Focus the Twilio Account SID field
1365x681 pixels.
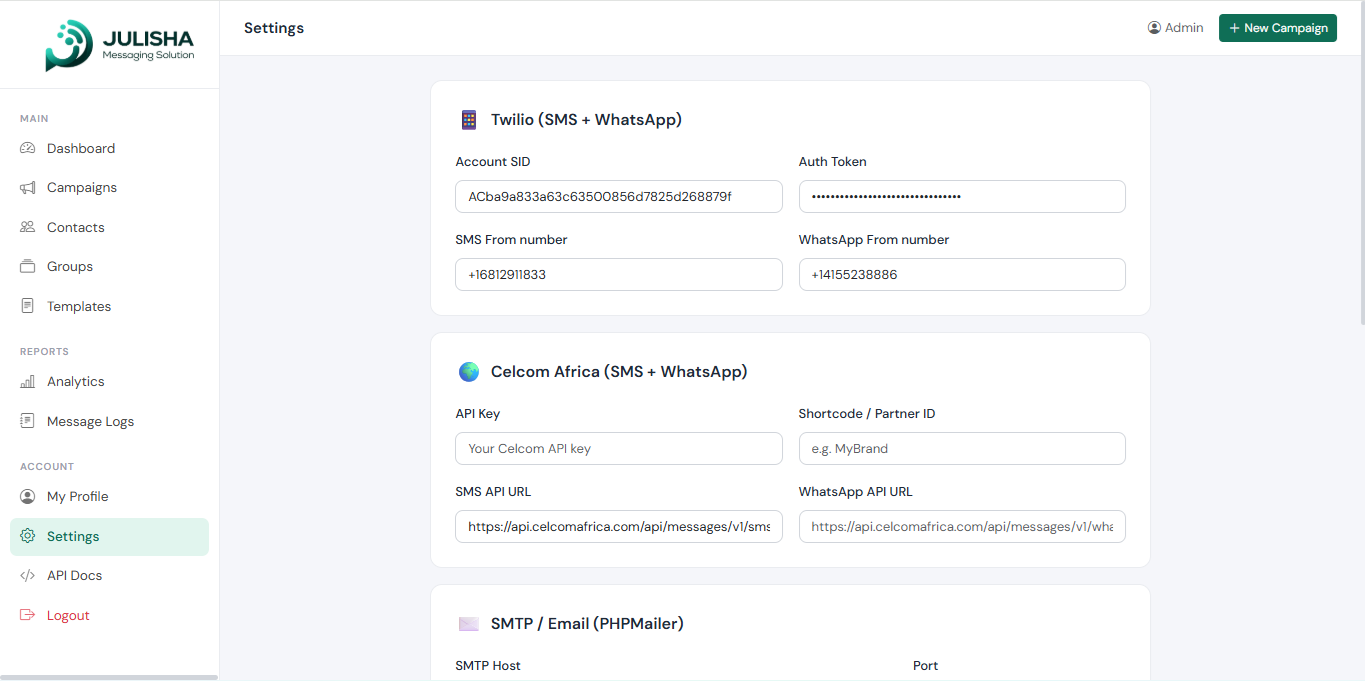pos(618,197)
